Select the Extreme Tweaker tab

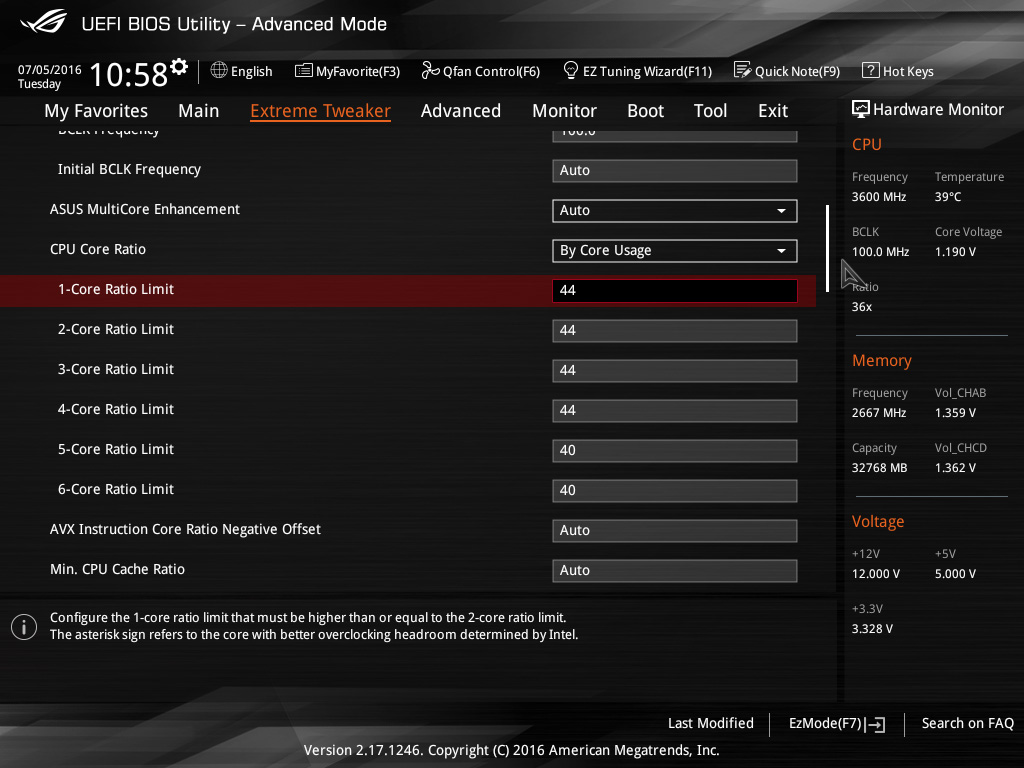click(x=320, y=111)
